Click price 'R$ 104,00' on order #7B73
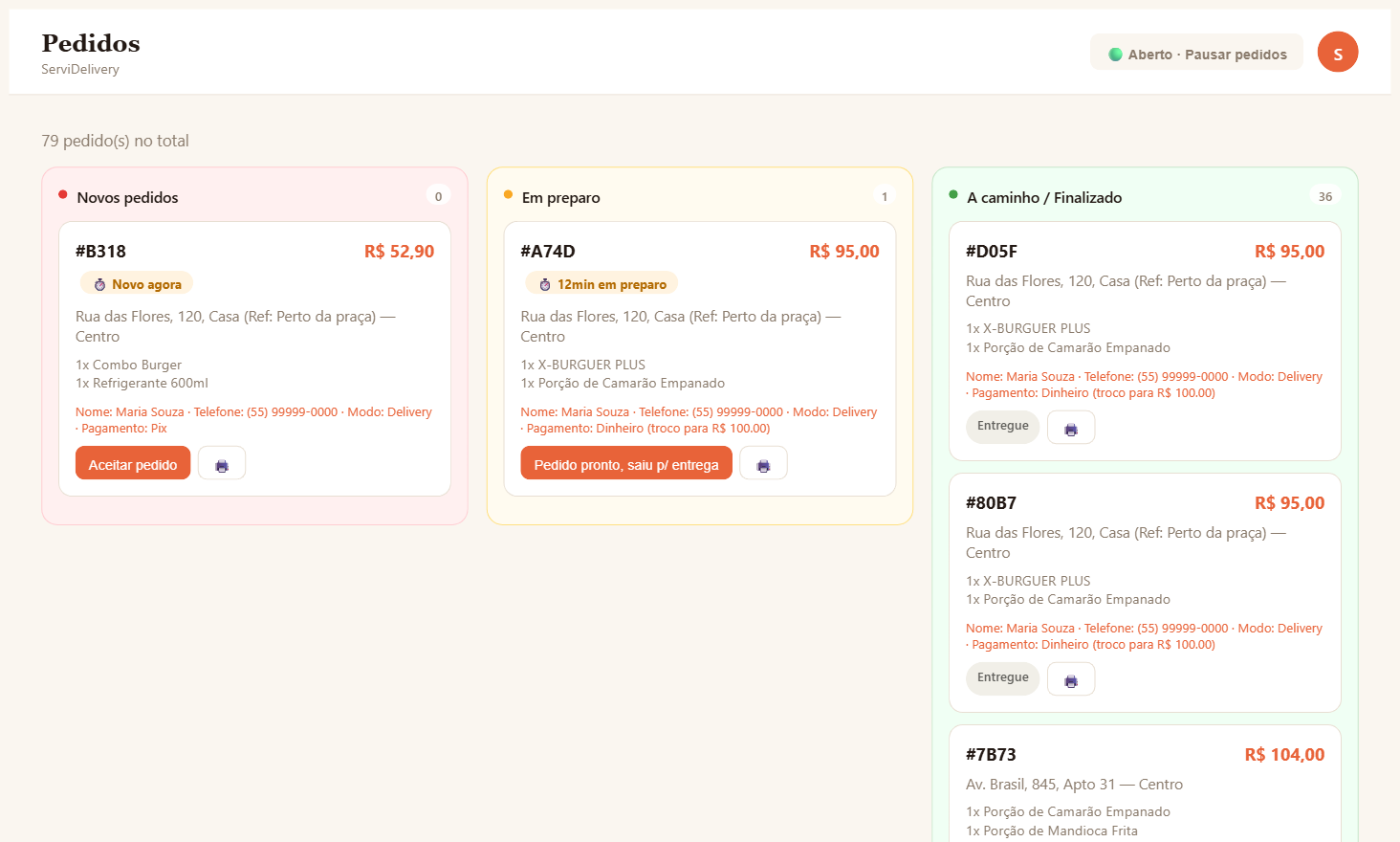The image size is (1400, 842). click(x=1284, y=755)
